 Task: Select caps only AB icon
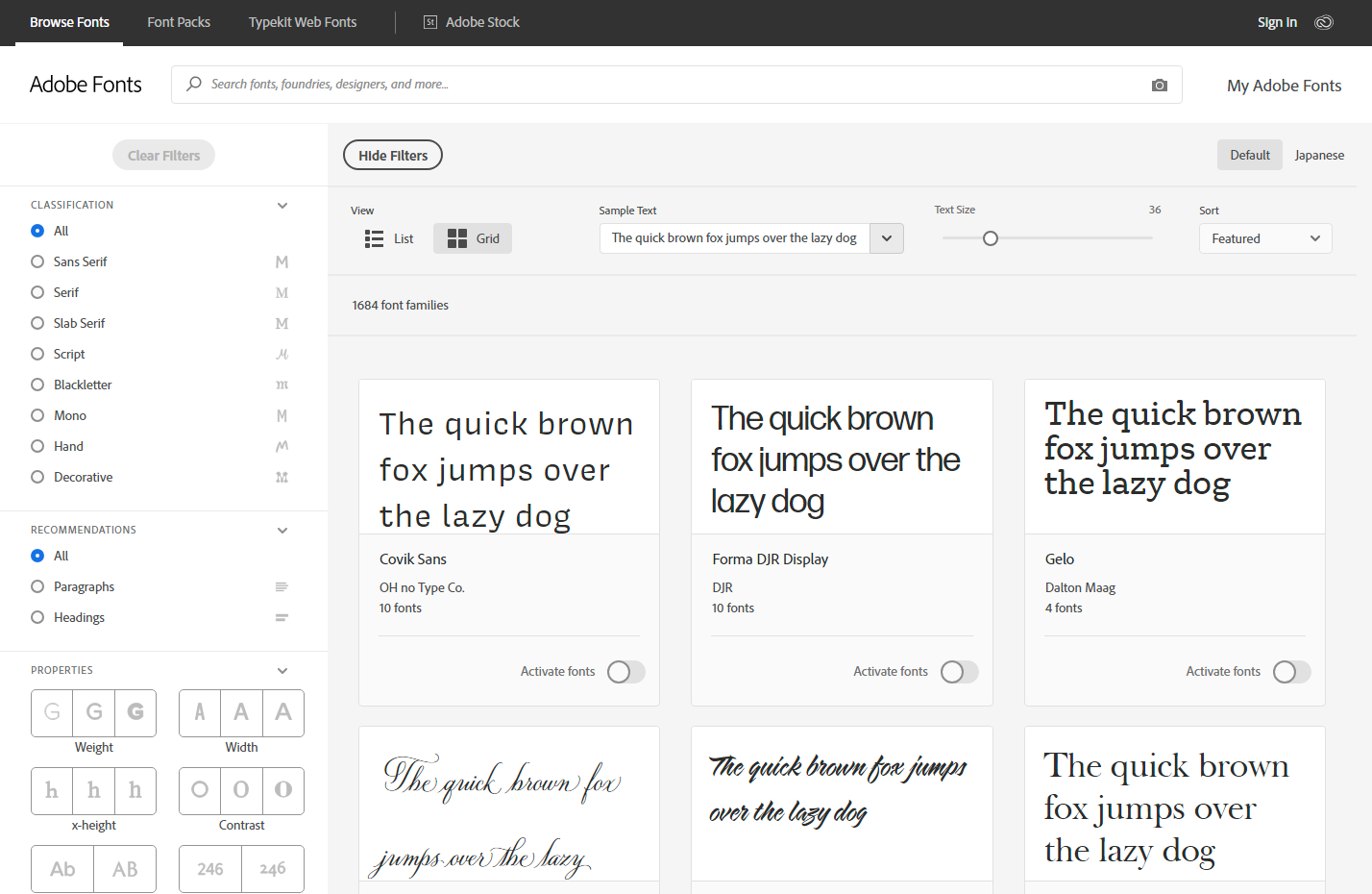pyautogui.click(x=125, y=869)
